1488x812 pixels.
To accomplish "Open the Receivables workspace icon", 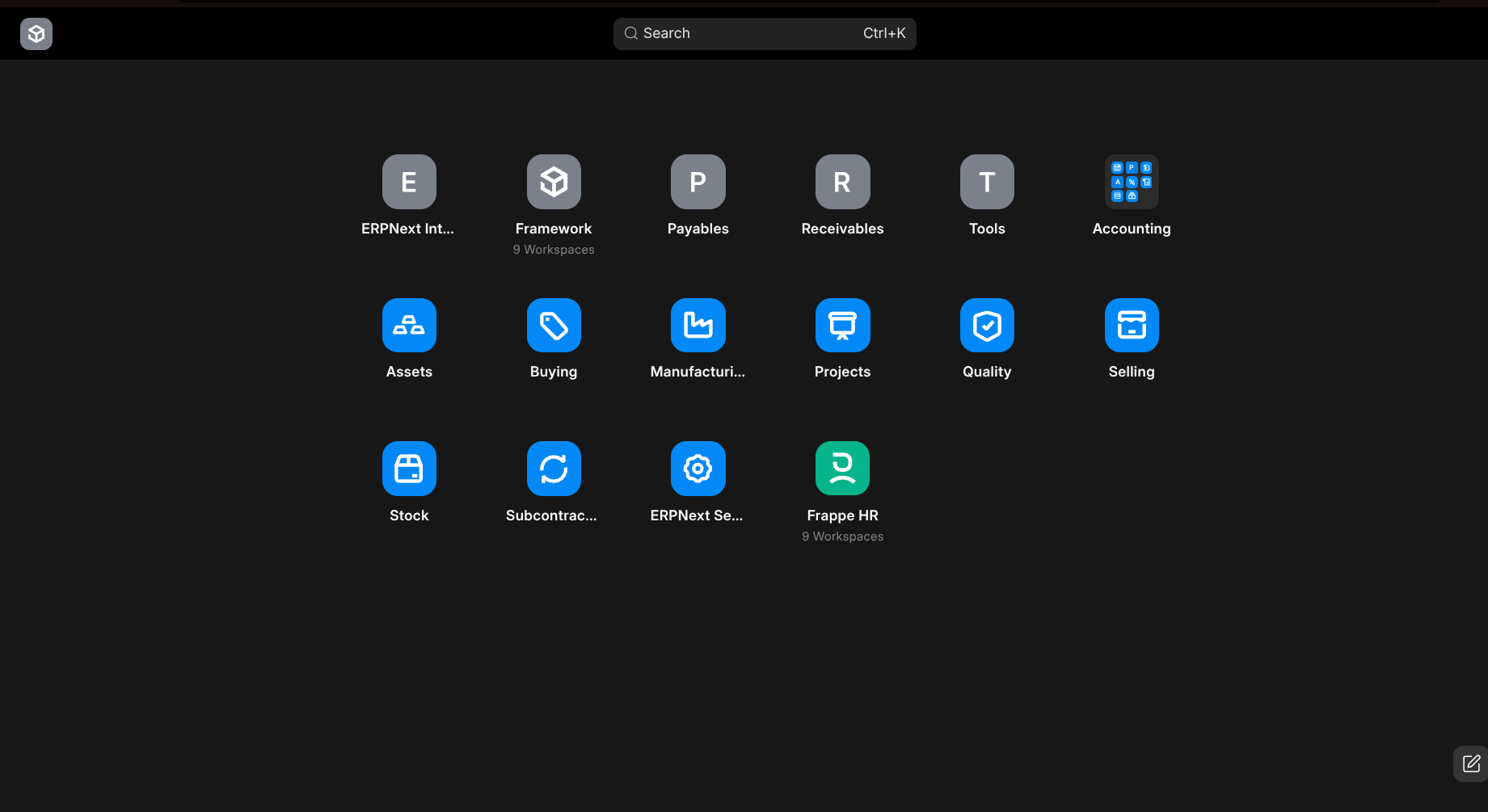I will [x=842, y=182].
